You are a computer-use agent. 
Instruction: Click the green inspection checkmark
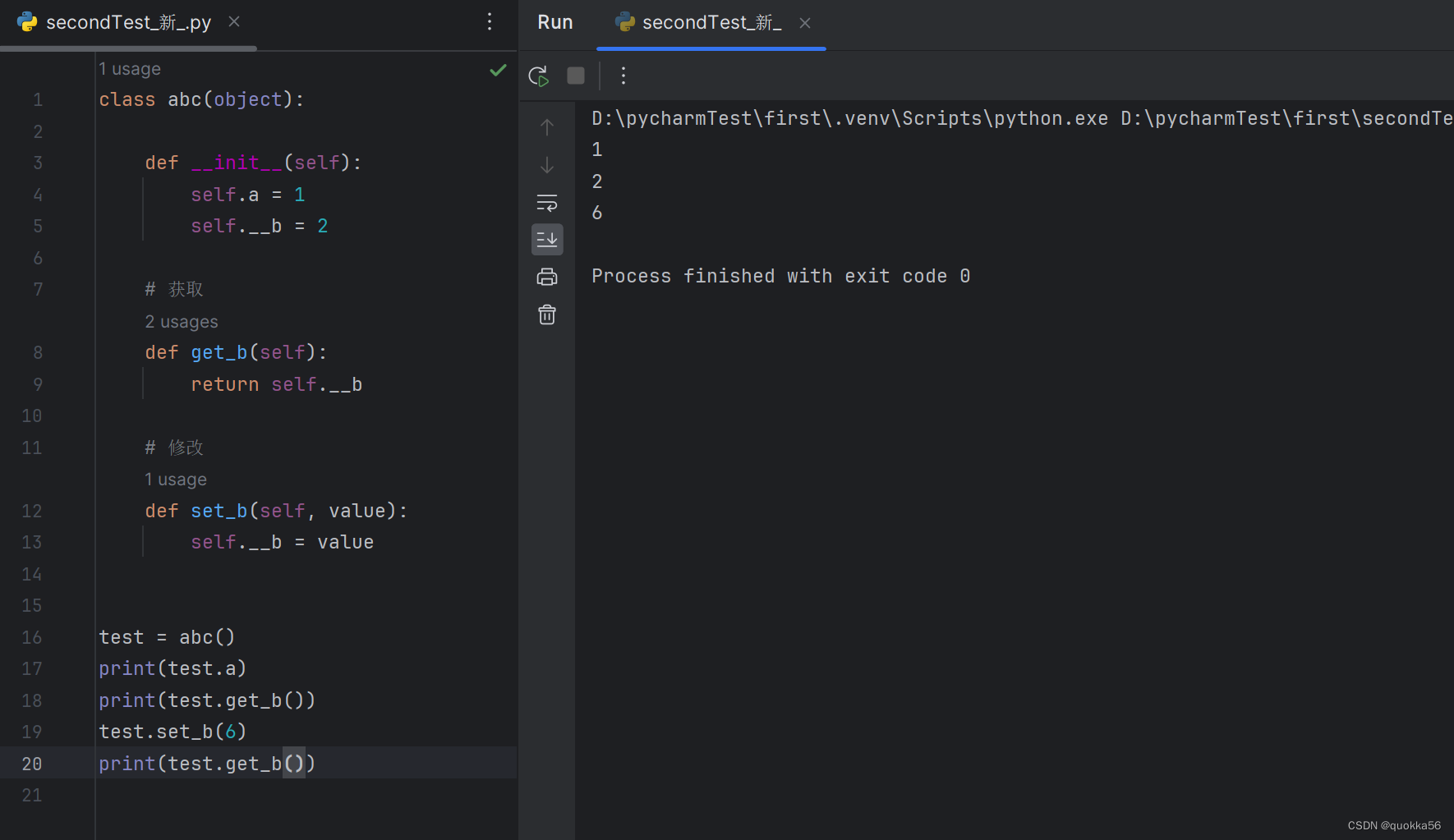(x=498, y=70)
